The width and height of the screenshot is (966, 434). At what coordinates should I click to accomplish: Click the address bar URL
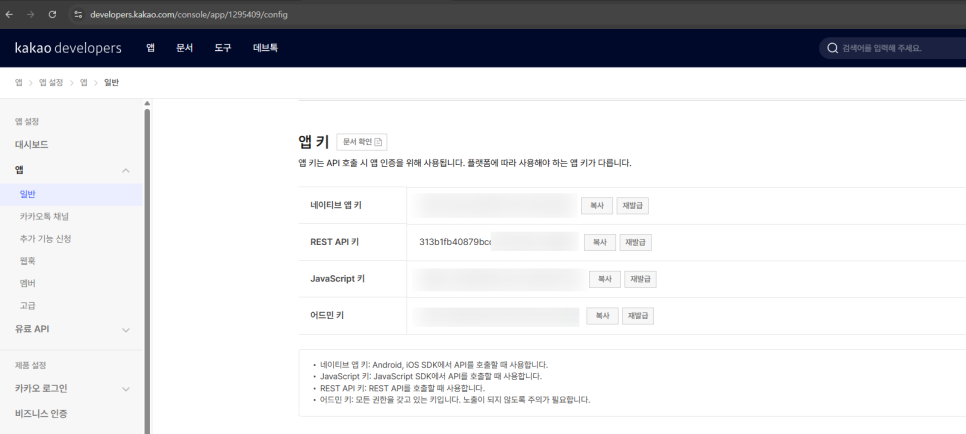tap(189, 14)
